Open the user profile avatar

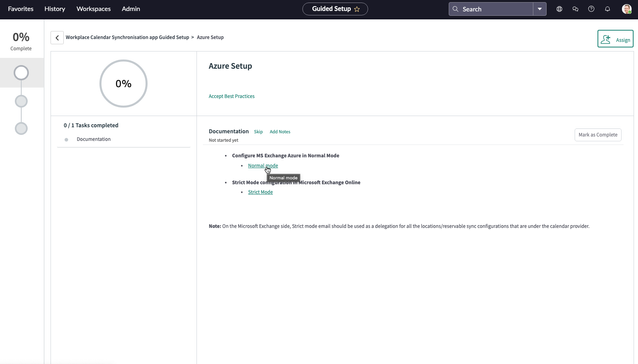click(x=627, y=9)
